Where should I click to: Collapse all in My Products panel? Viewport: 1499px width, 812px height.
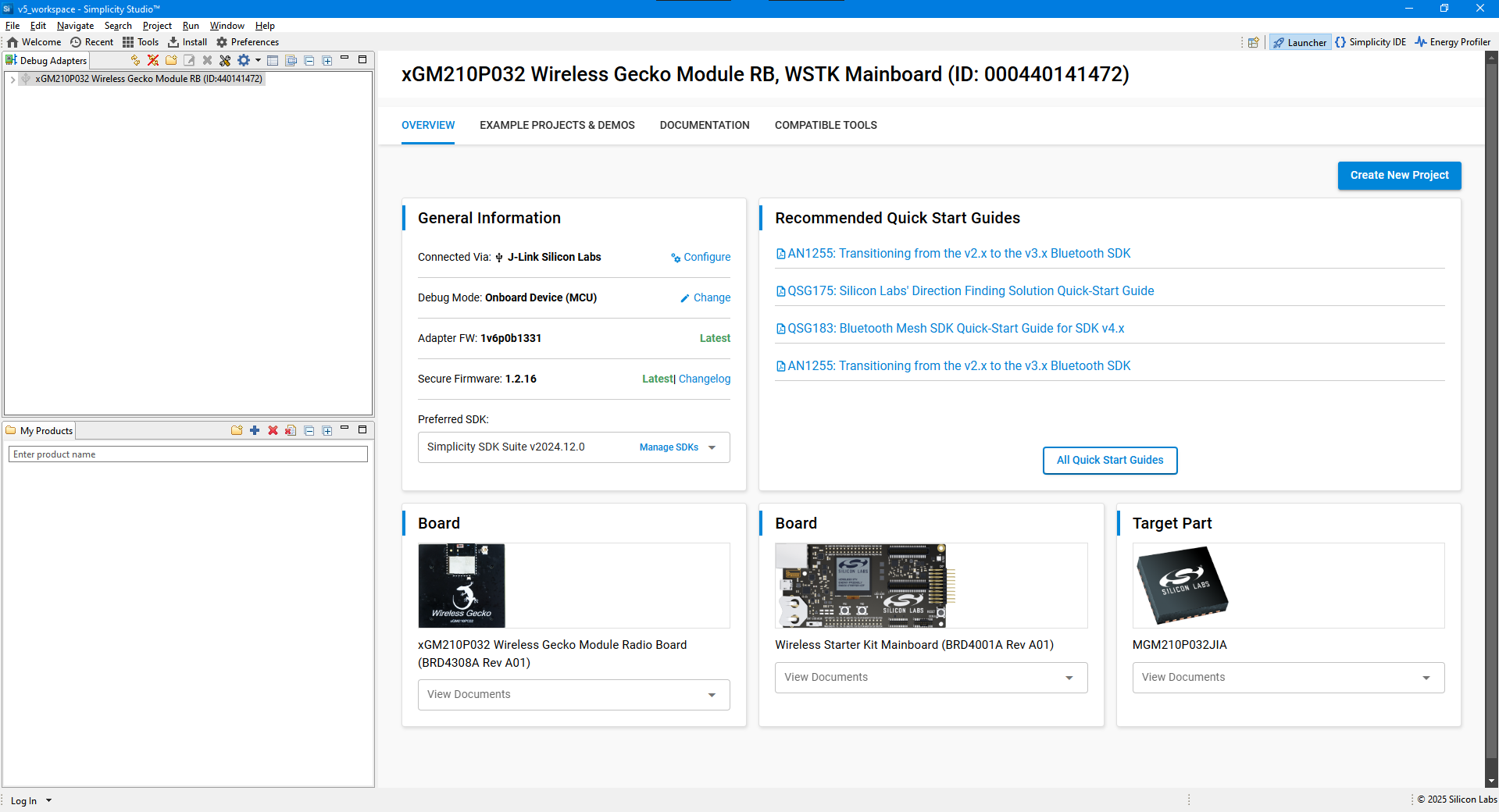coord(309,430)
